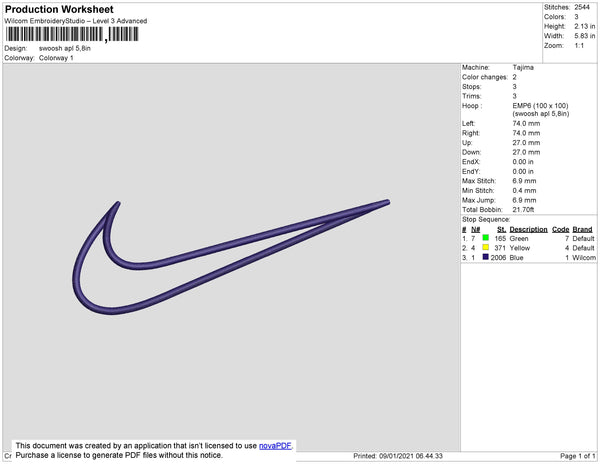Click the barcode below the worksheet title

tap(72, 35)
